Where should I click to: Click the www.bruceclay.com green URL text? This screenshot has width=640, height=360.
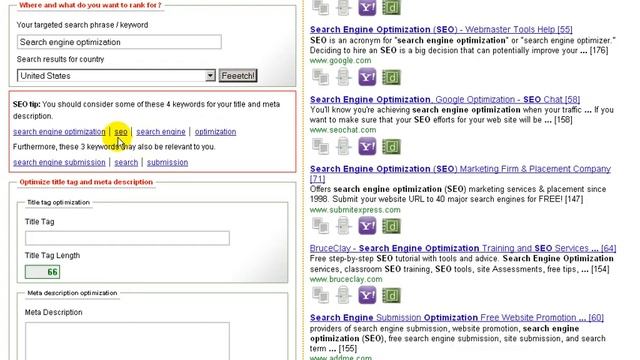(346, 279)
